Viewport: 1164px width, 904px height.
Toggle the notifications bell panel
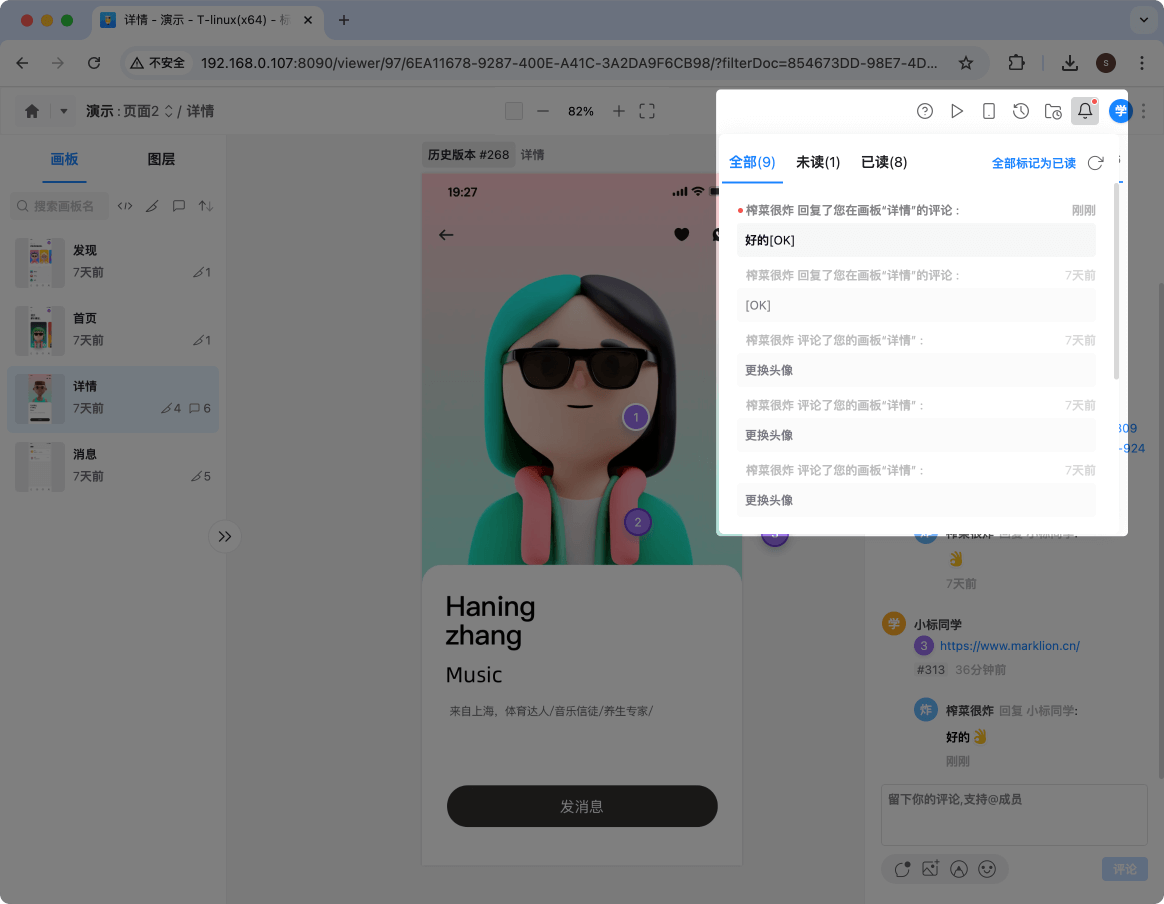pos(1085,111)
